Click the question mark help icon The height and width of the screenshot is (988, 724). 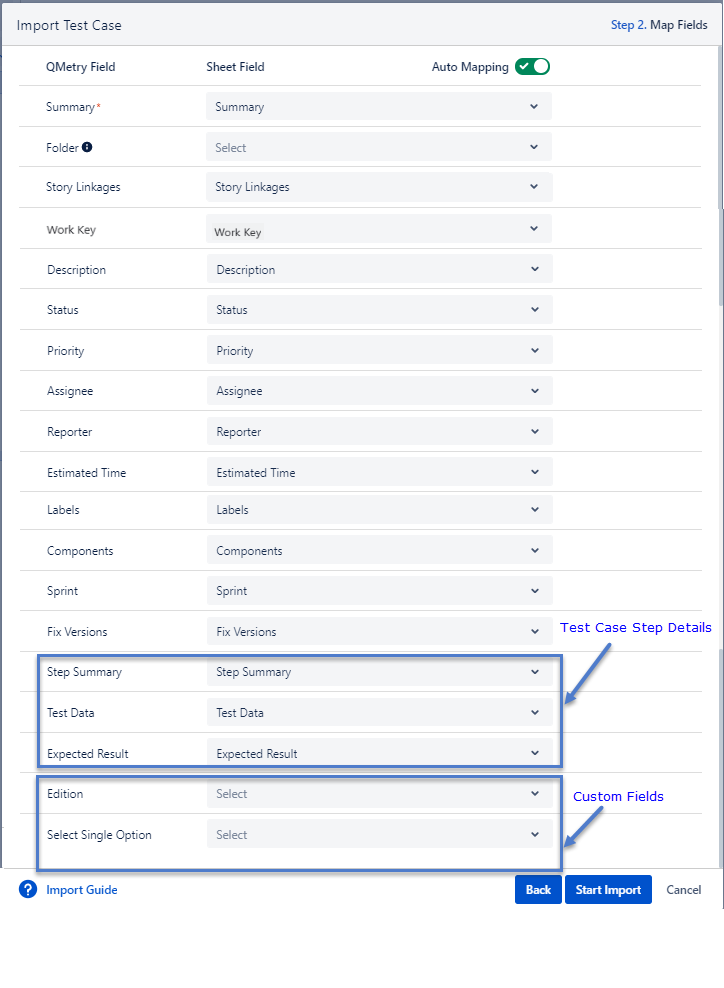tap(27, 889)
